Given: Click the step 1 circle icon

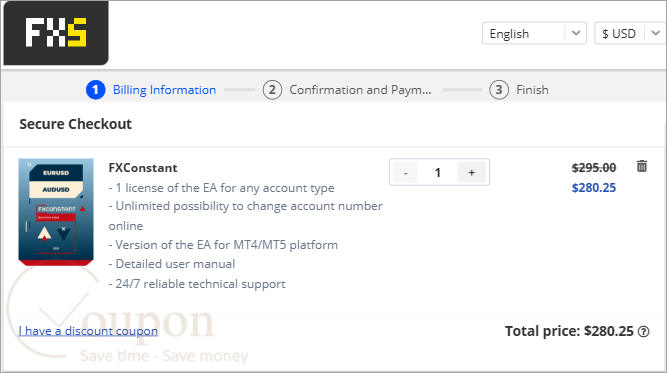Looking at the screenshot, I should point(96,90).
